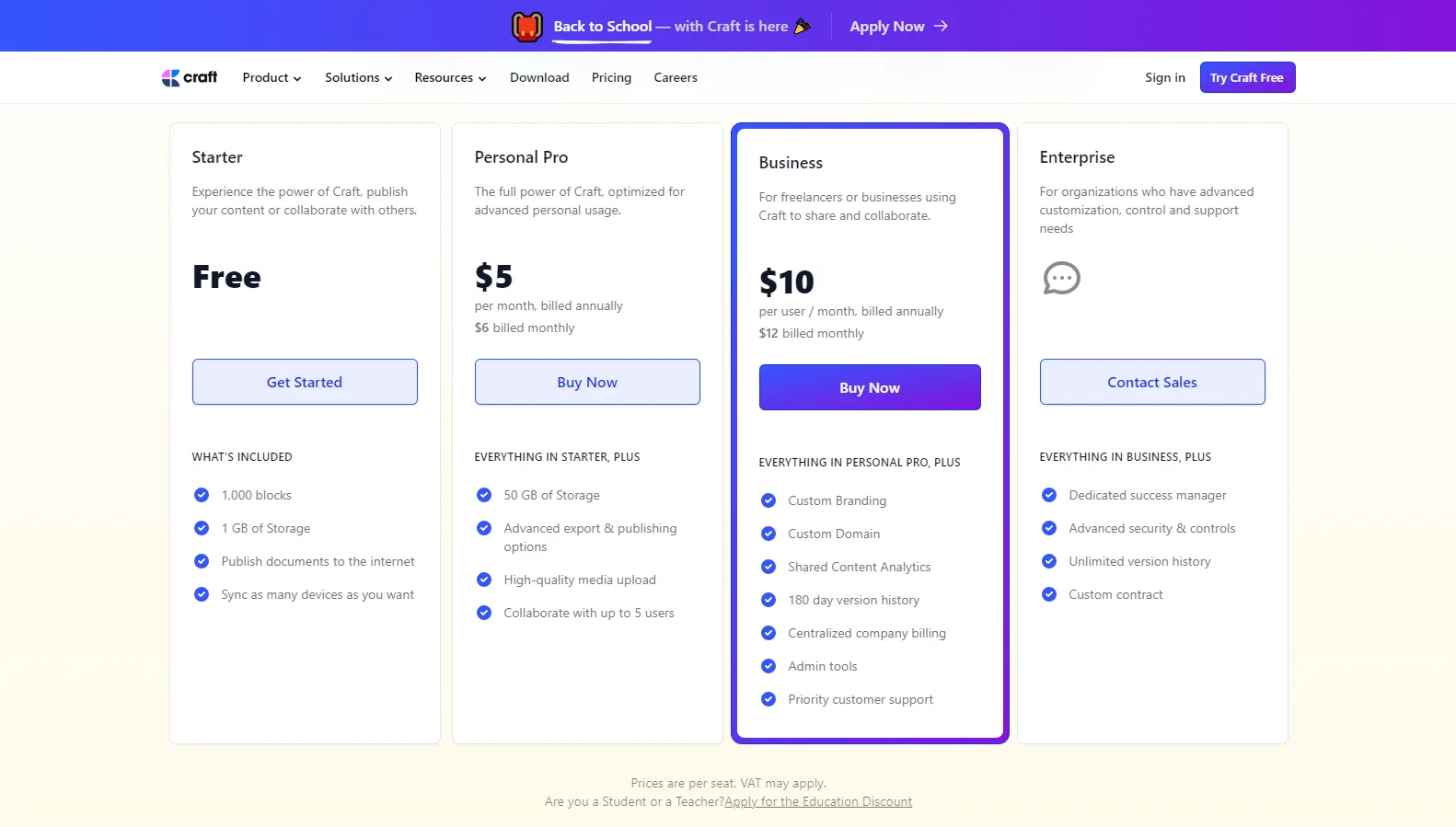Image resolution: width=1456 pixels, height=827 pixels.
Task: Click the purple Buy Now button in the Business plan
Action: [870, 387]
